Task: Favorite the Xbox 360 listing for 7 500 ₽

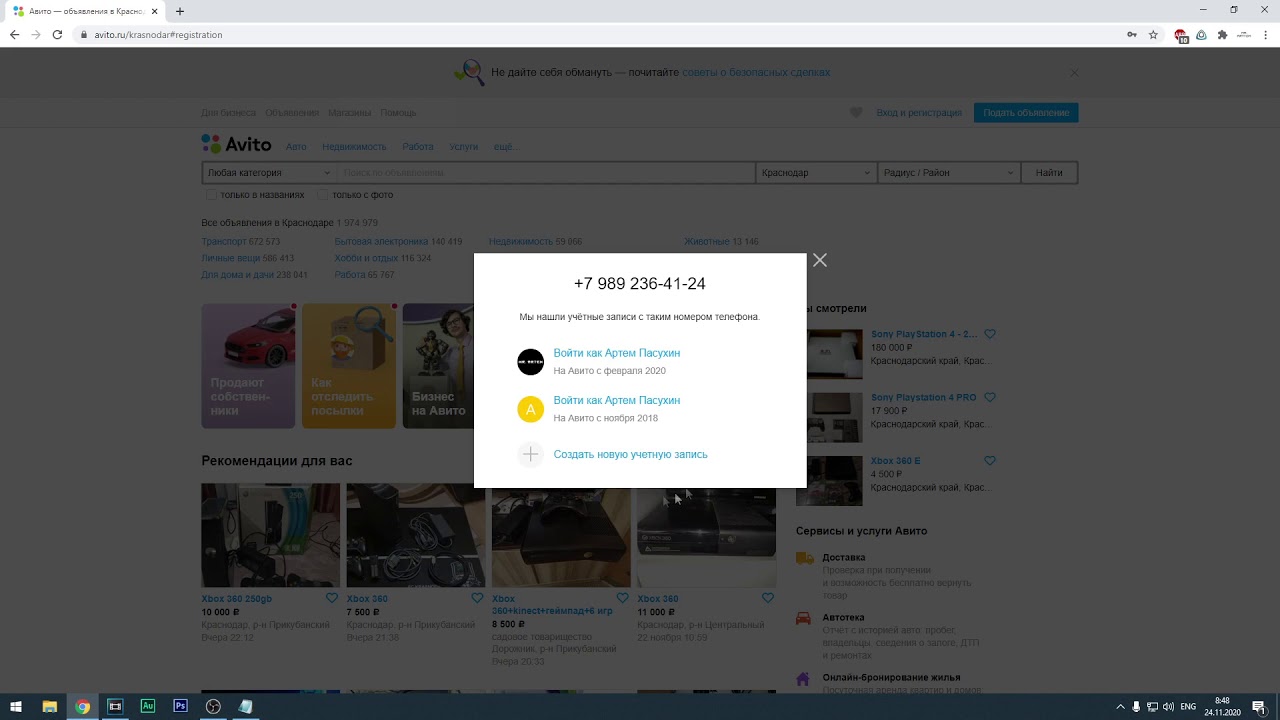Action: (x=477, y=598)
